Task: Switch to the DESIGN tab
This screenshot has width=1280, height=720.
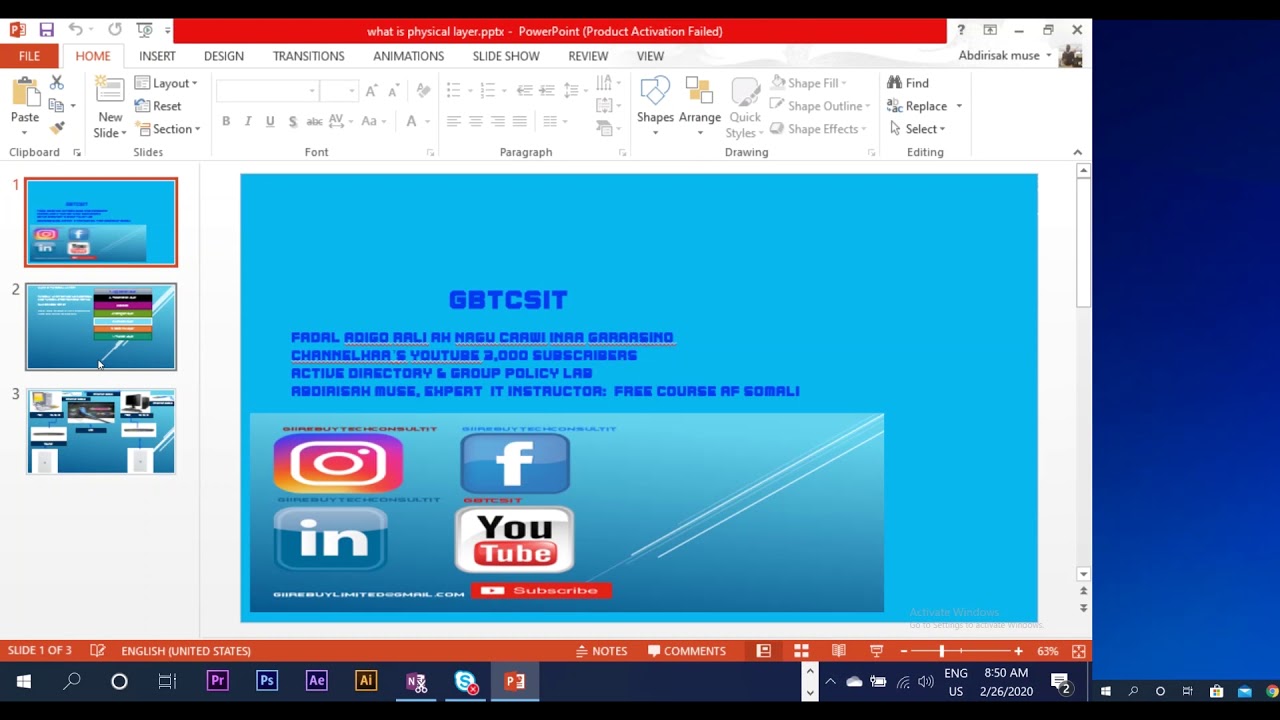Action: point(224,56)
